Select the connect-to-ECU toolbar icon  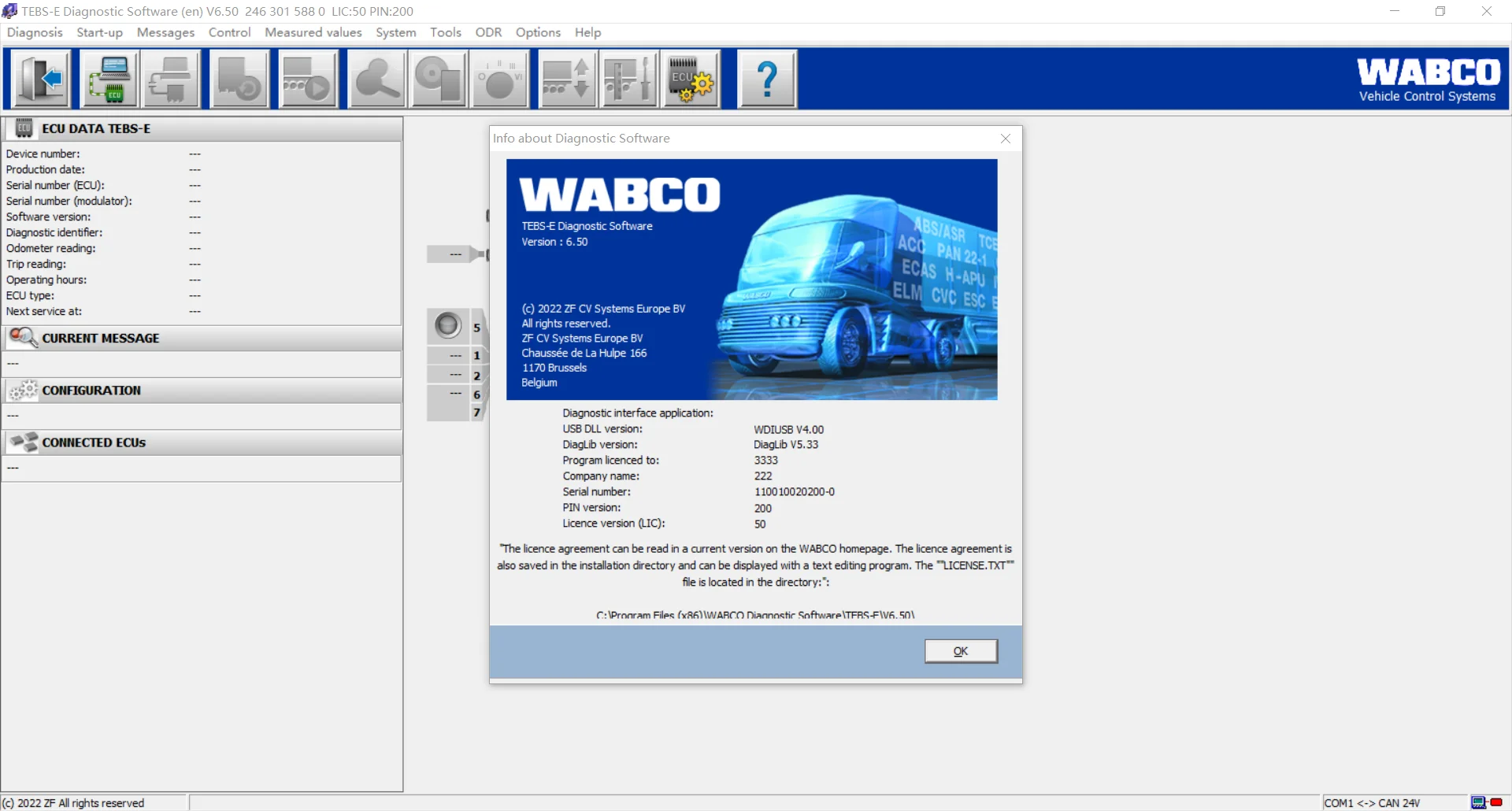[x=109, y=79]
